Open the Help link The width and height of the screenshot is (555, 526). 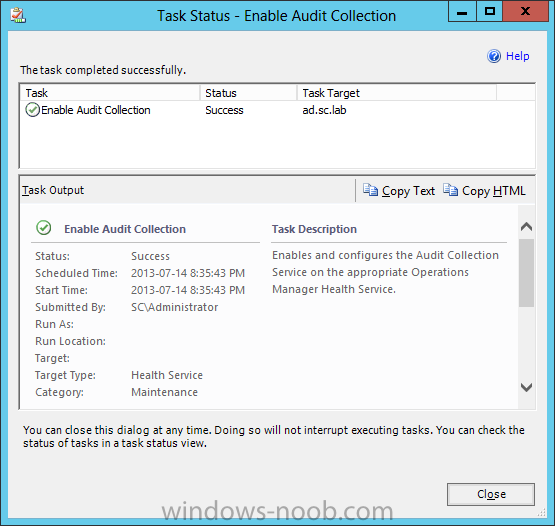(x=517, y=56)
